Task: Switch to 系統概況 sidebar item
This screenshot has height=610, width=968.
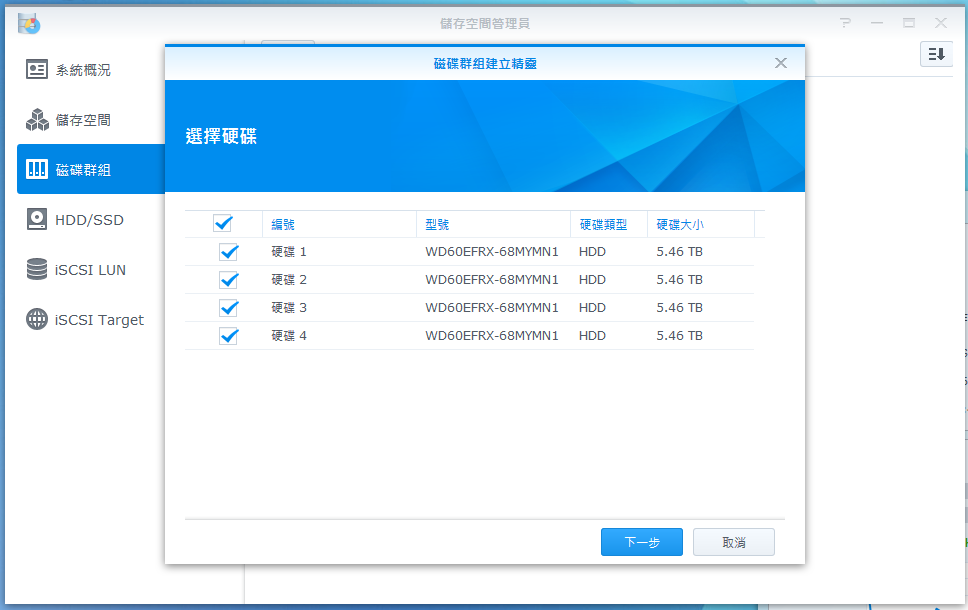Action: [x=91, y=69]
